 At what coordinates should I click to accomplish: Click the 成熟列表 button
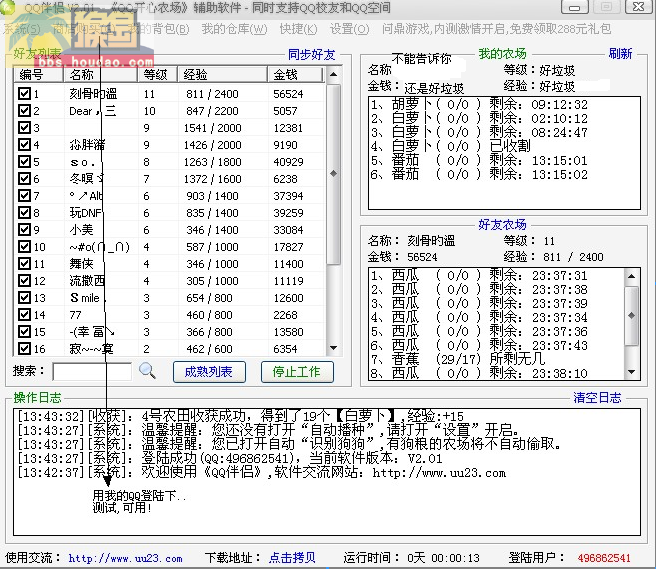pos(209,372)
